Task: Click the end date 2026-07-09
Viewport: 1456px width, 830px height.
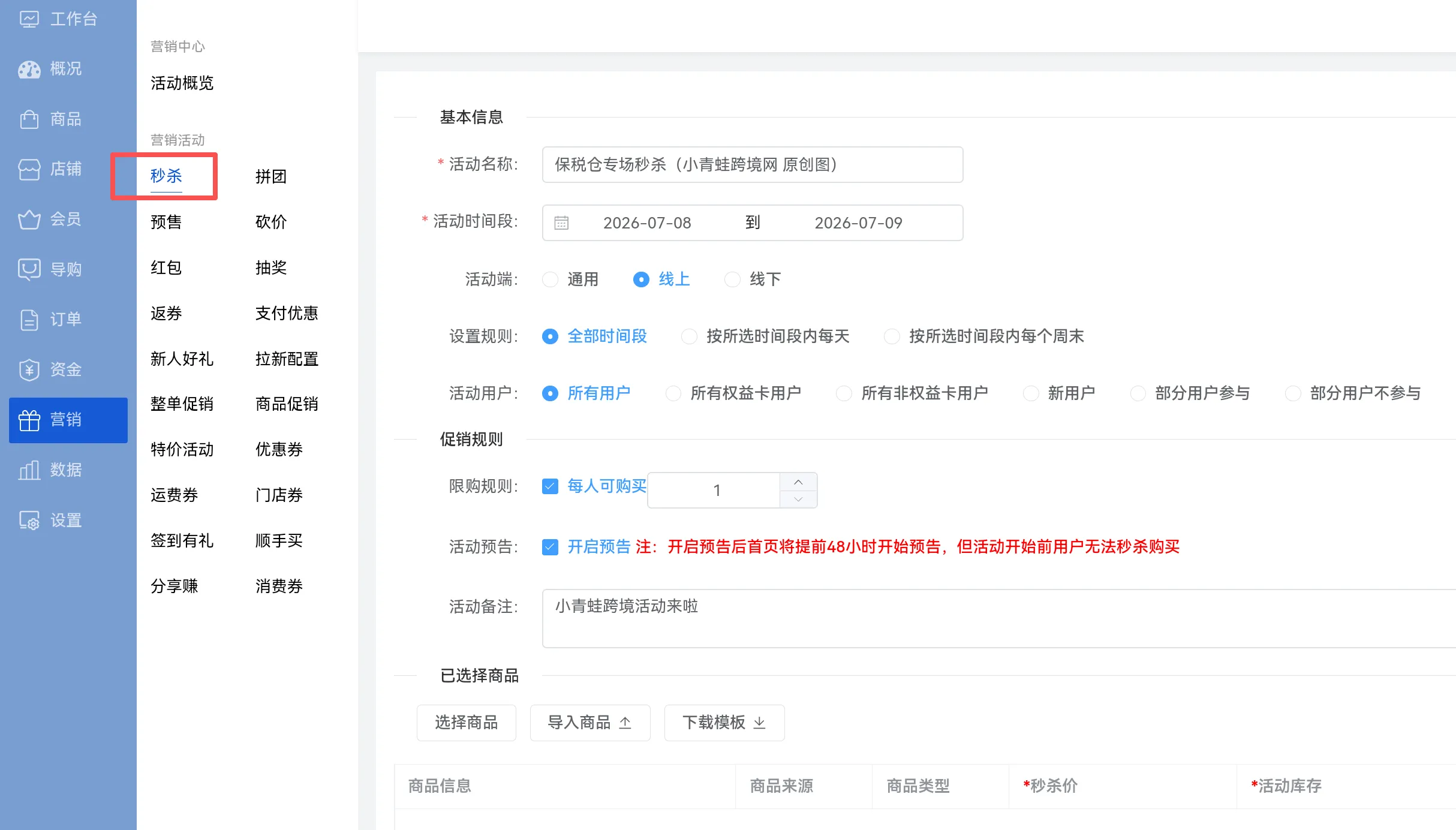Action: point(858,223)
